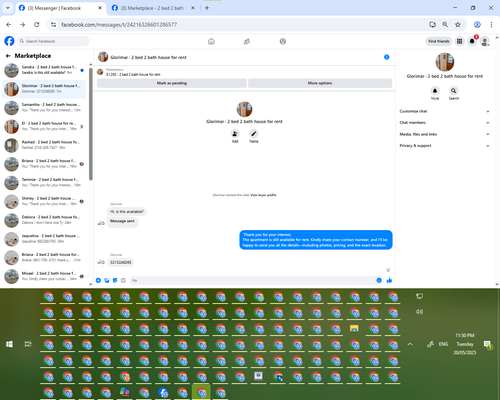Click the page vertical scrollbar on the right
This screenshot has height=400, width=500.
click(497, 160)
